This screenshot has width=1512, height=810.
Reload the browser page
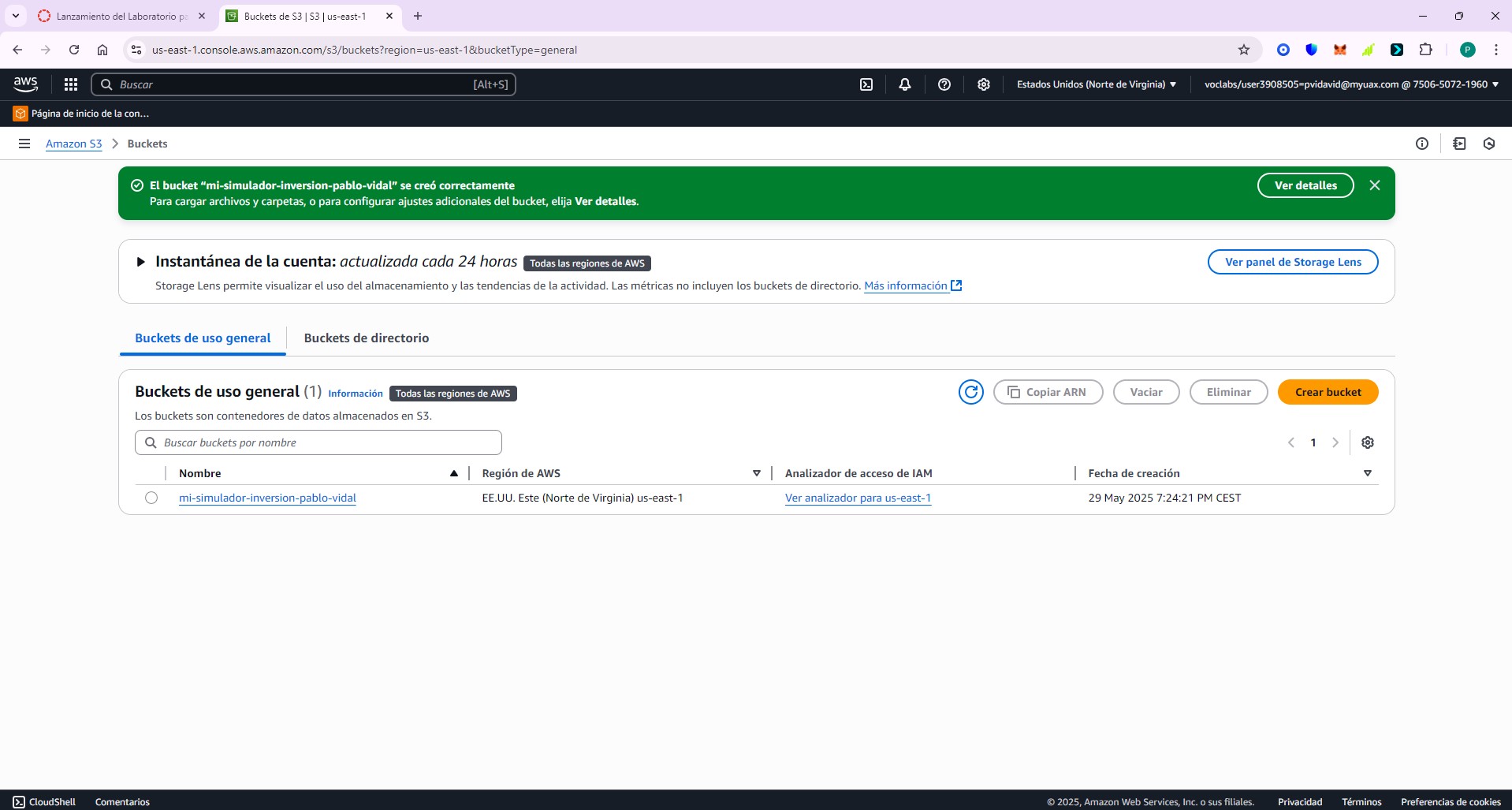pyautogui.click(x=74, y=50)
